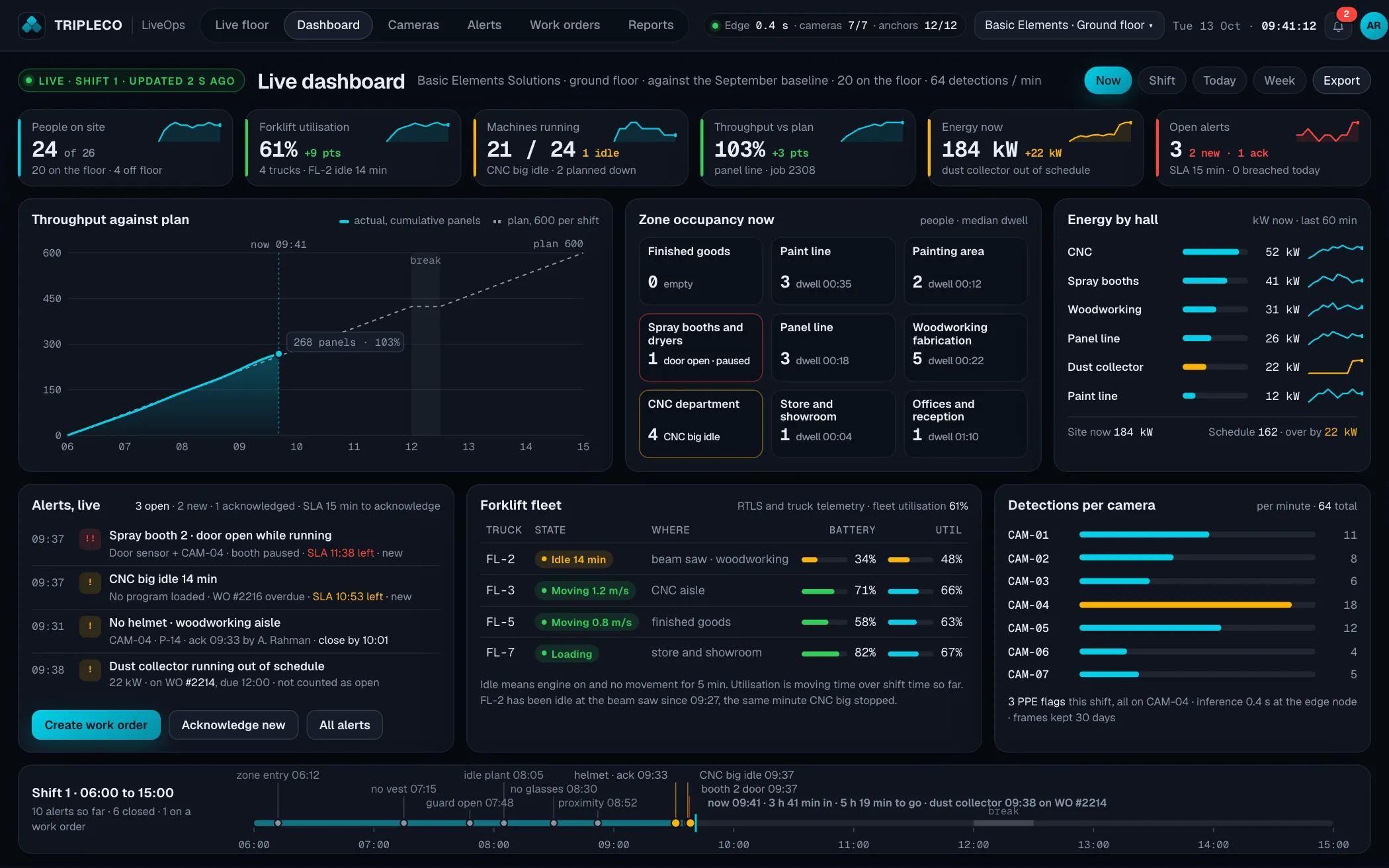Open the notifications bell icon

coord(1338,26)
